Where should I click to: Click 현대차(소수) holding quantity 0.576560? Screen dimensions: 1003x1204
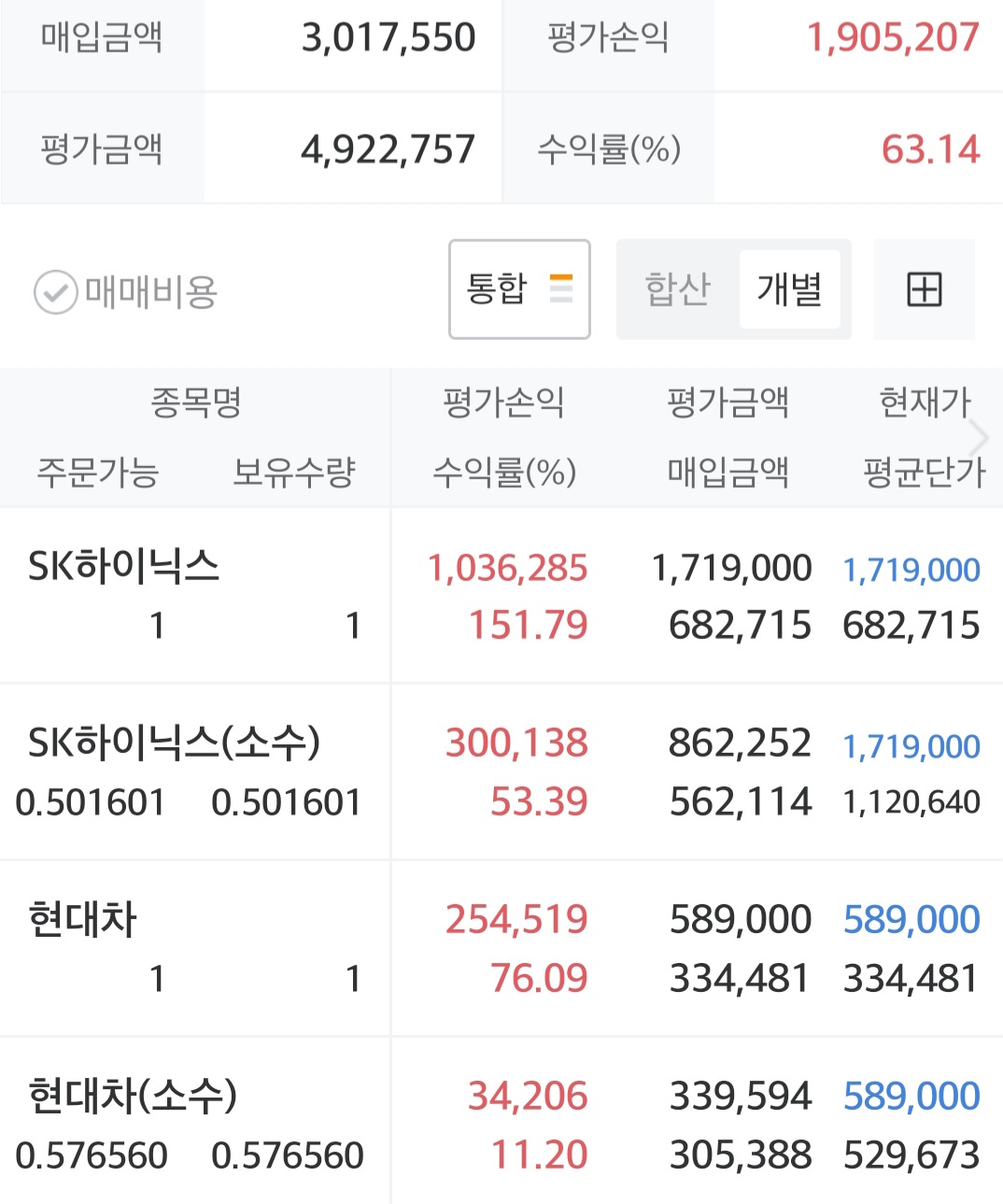click(288, 1155)
